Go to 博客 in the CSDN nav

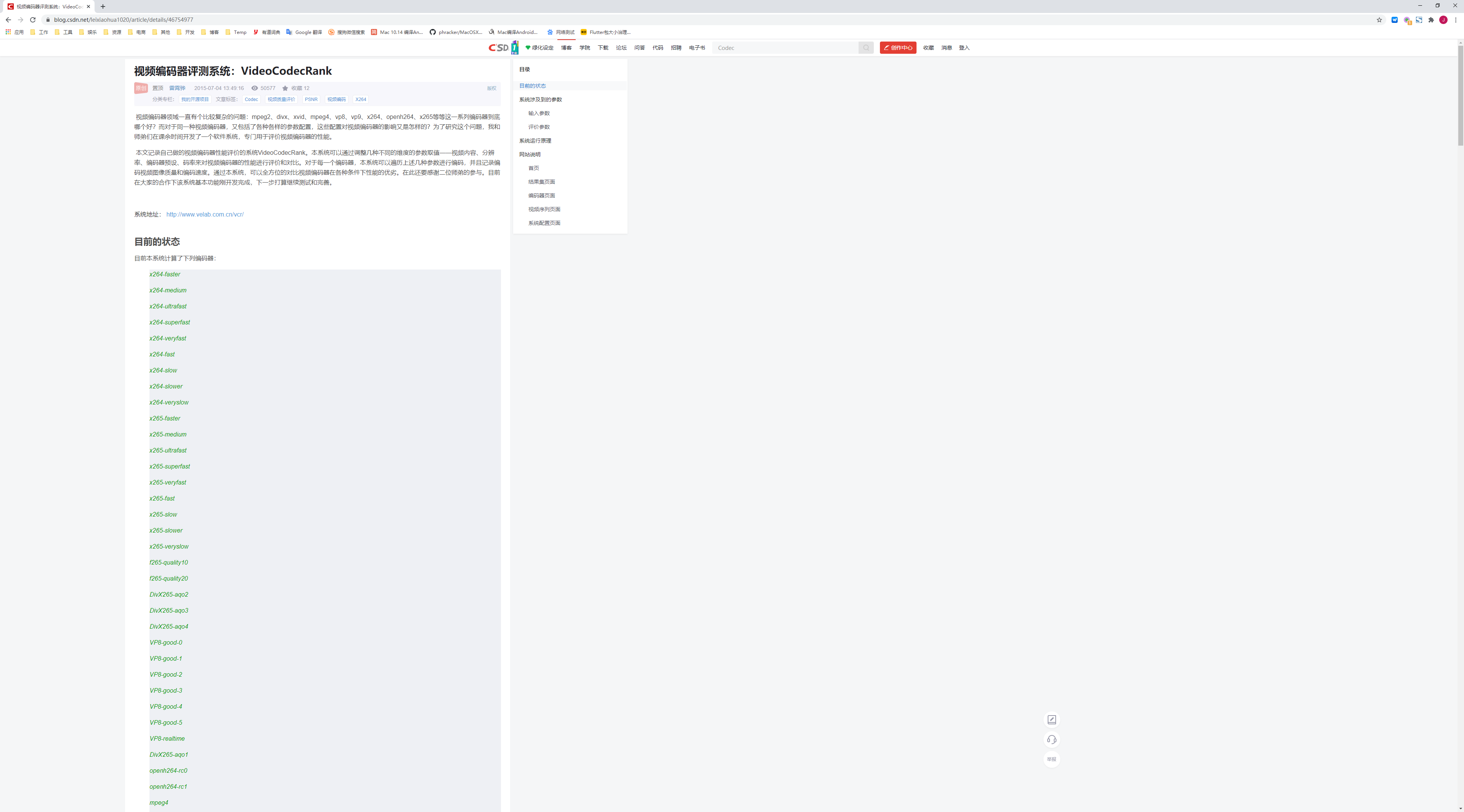tap(566, 48)
